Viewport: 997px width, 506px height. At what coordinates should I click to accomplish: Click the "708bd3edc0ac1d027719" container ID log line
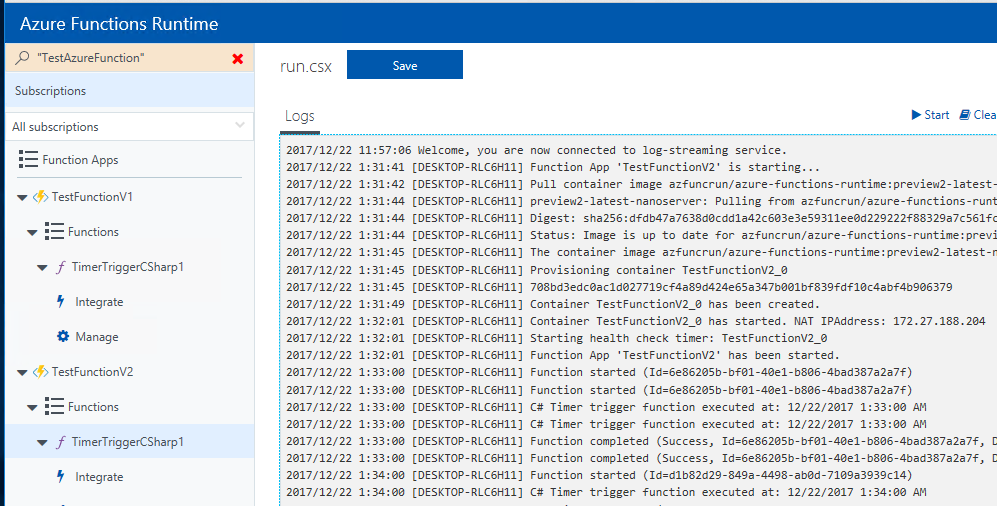click(619, 287)
